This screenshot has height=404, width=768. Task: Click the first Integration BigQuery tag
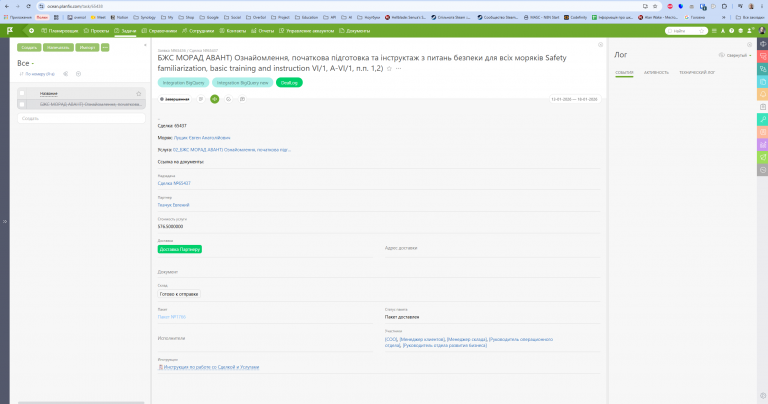pyautogui.click(x=183, y=83)
